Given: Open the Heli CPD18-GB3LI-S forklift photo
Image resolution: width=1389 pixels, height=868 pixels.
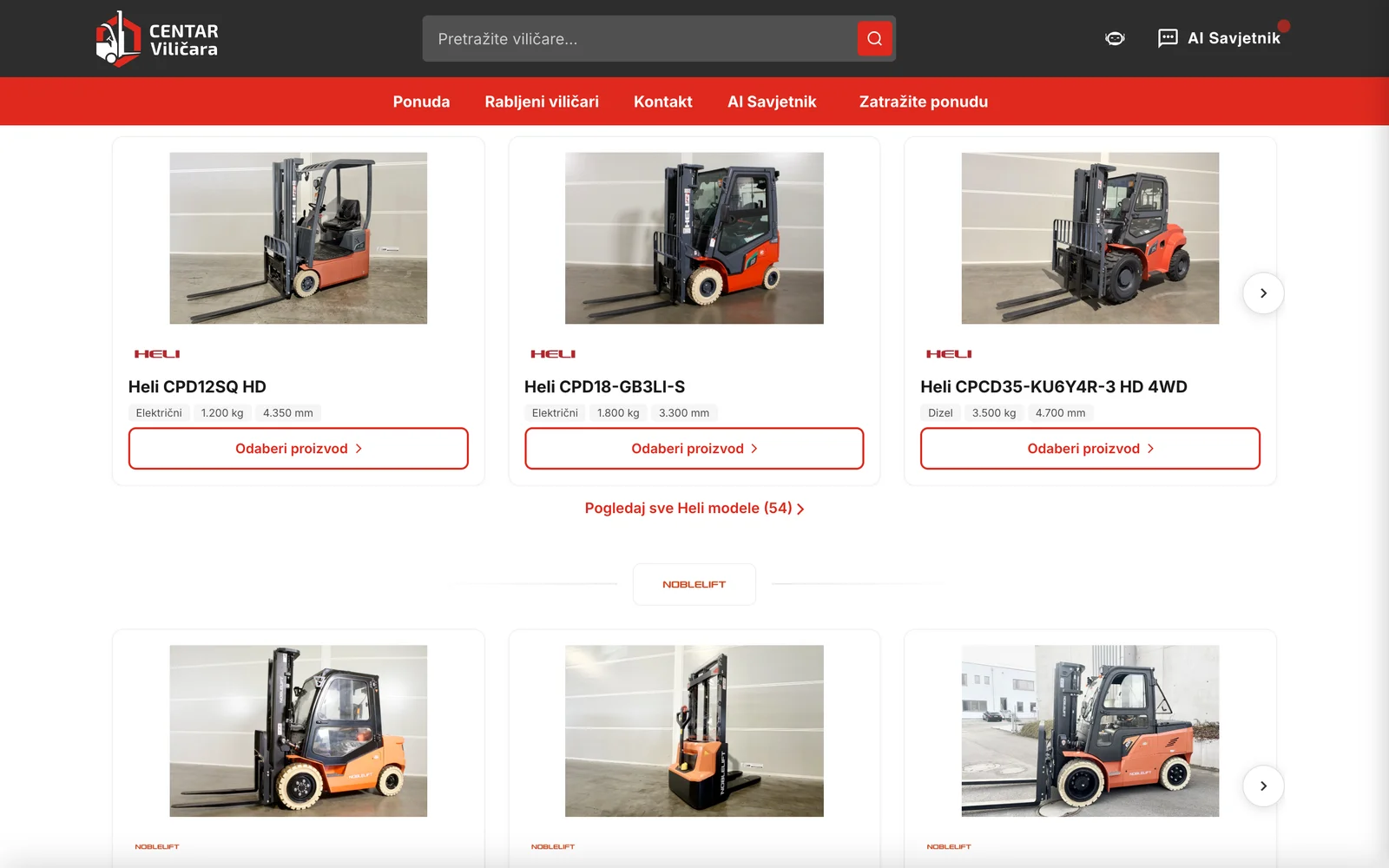Looking at the screenshot, I should pyautogui.click(x=694, y=239).
